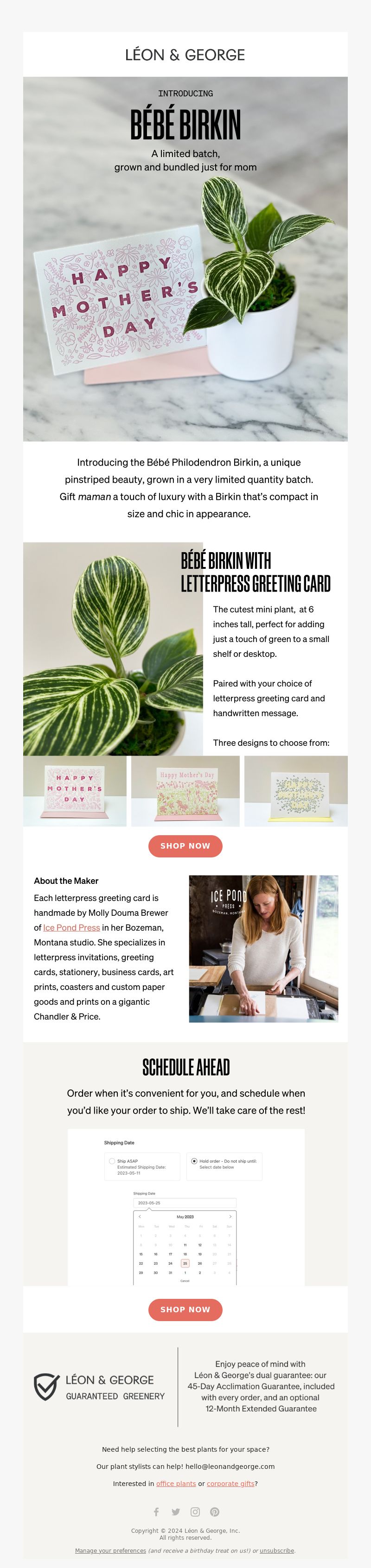Open the Pinterest social icon
The width and height of the screenshot is (371, 1568).
tap(215, 1511)
